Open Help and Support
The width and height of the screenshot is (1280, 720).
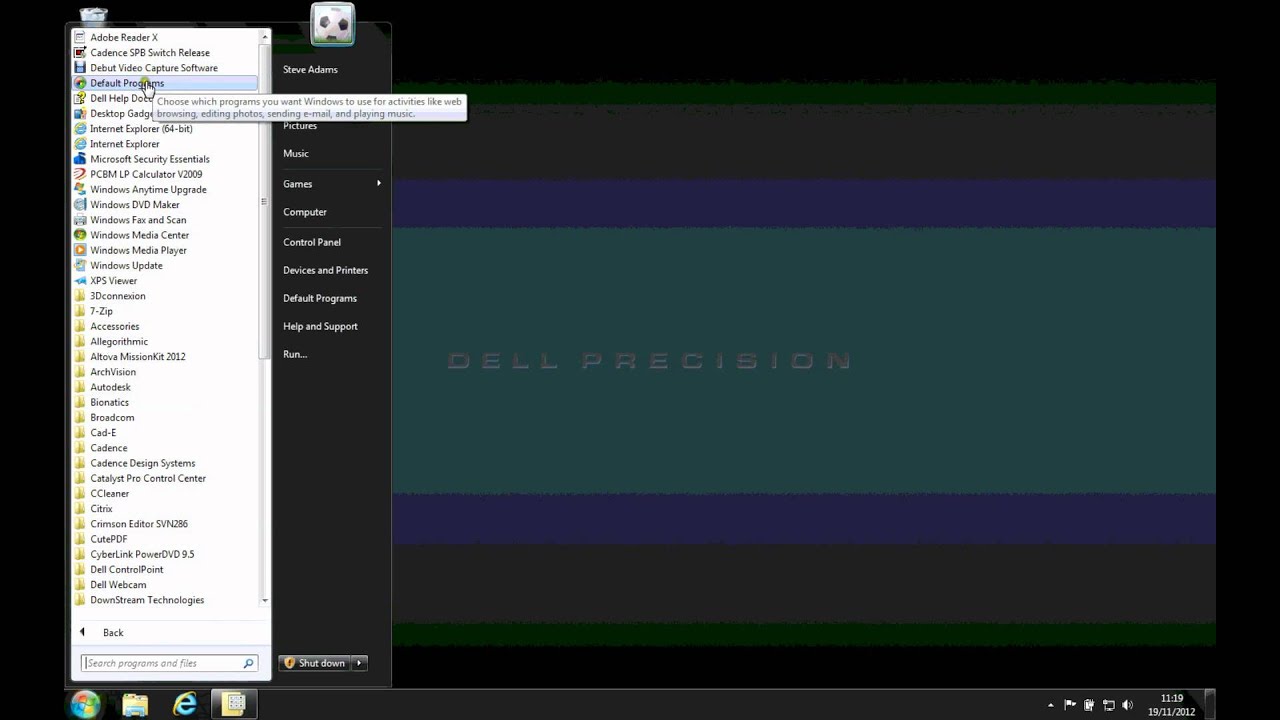coord(320,326)
